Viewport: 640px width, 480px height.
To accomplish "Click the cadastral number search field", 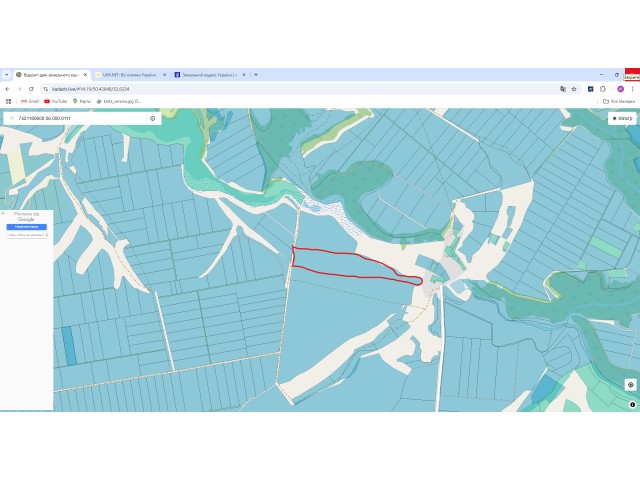I will coord(80,118).
